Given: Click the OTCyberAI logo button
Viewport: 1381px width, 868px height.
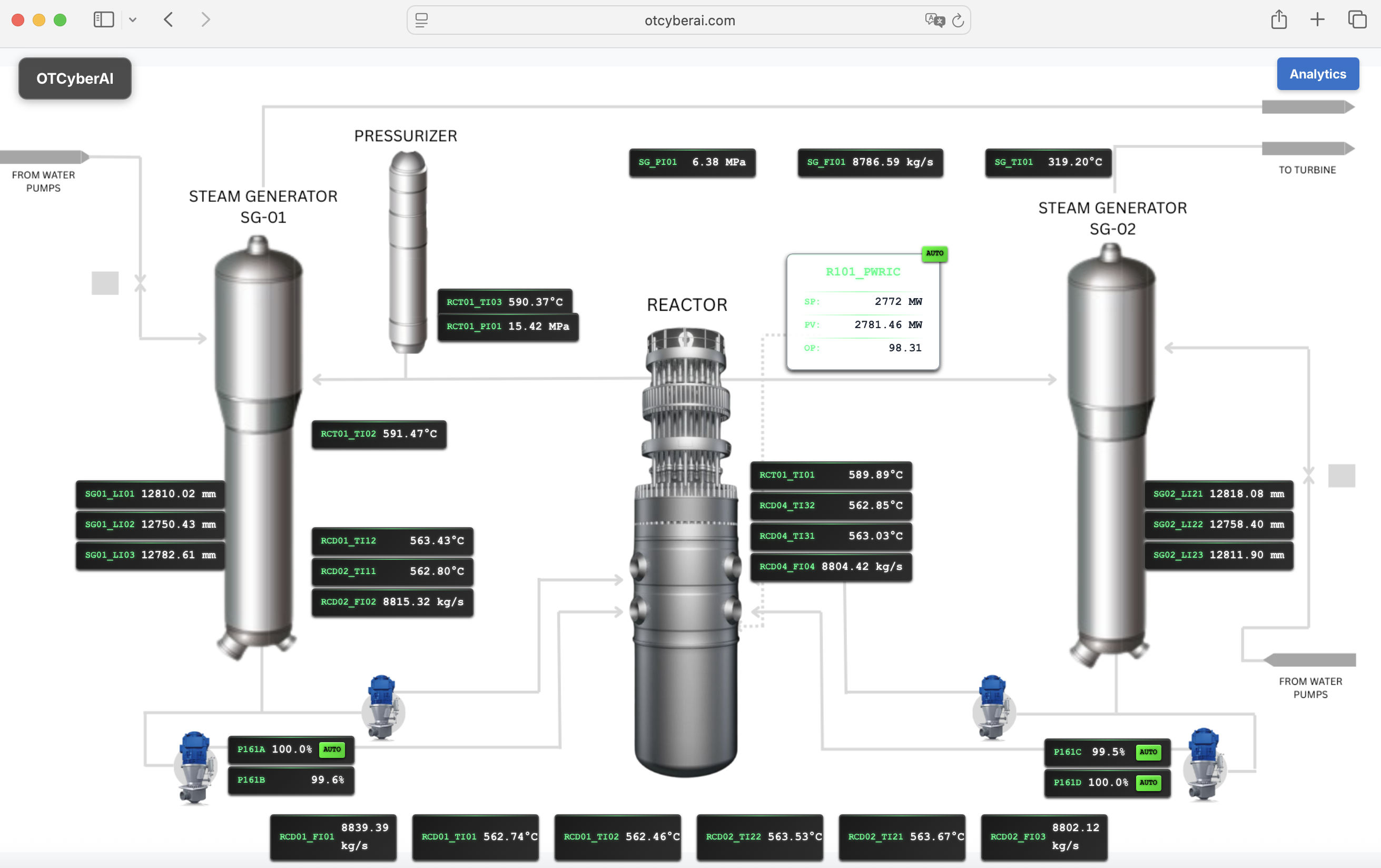Looking at the screenshot, I should [75, 78].
